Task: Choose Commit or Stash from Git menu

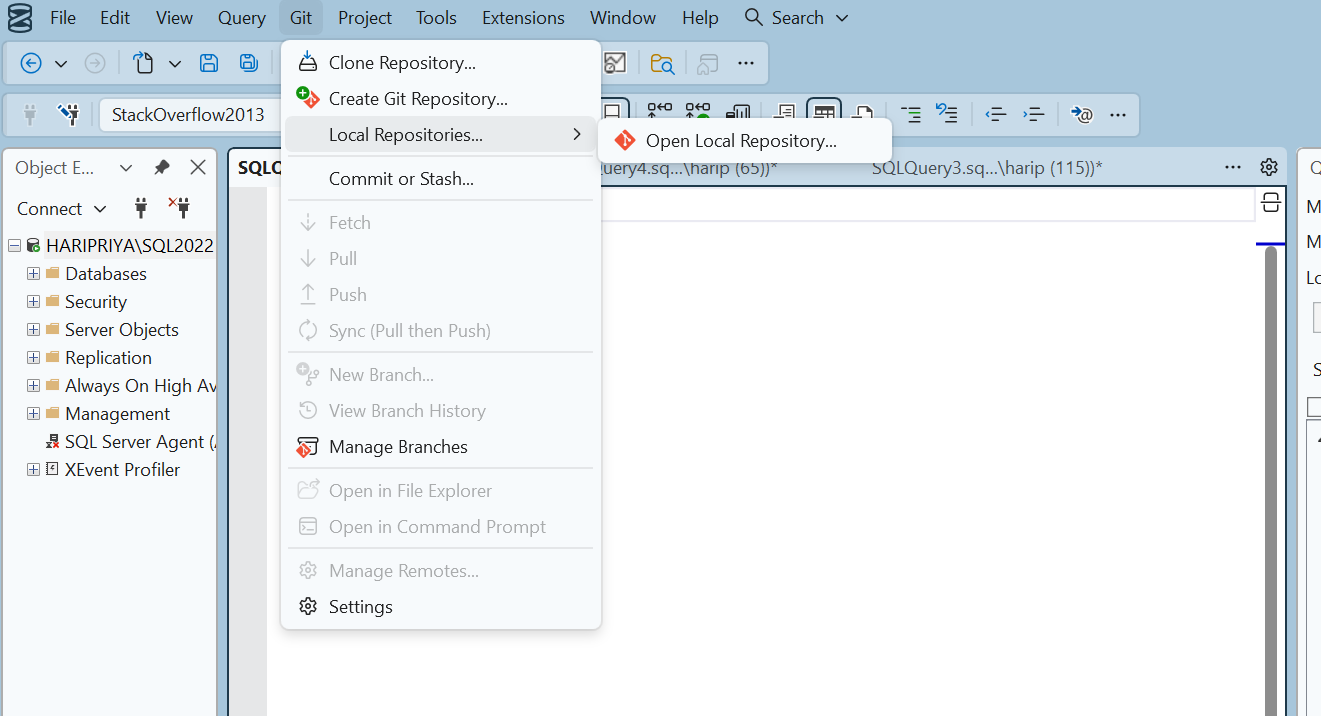Action: 441,179
